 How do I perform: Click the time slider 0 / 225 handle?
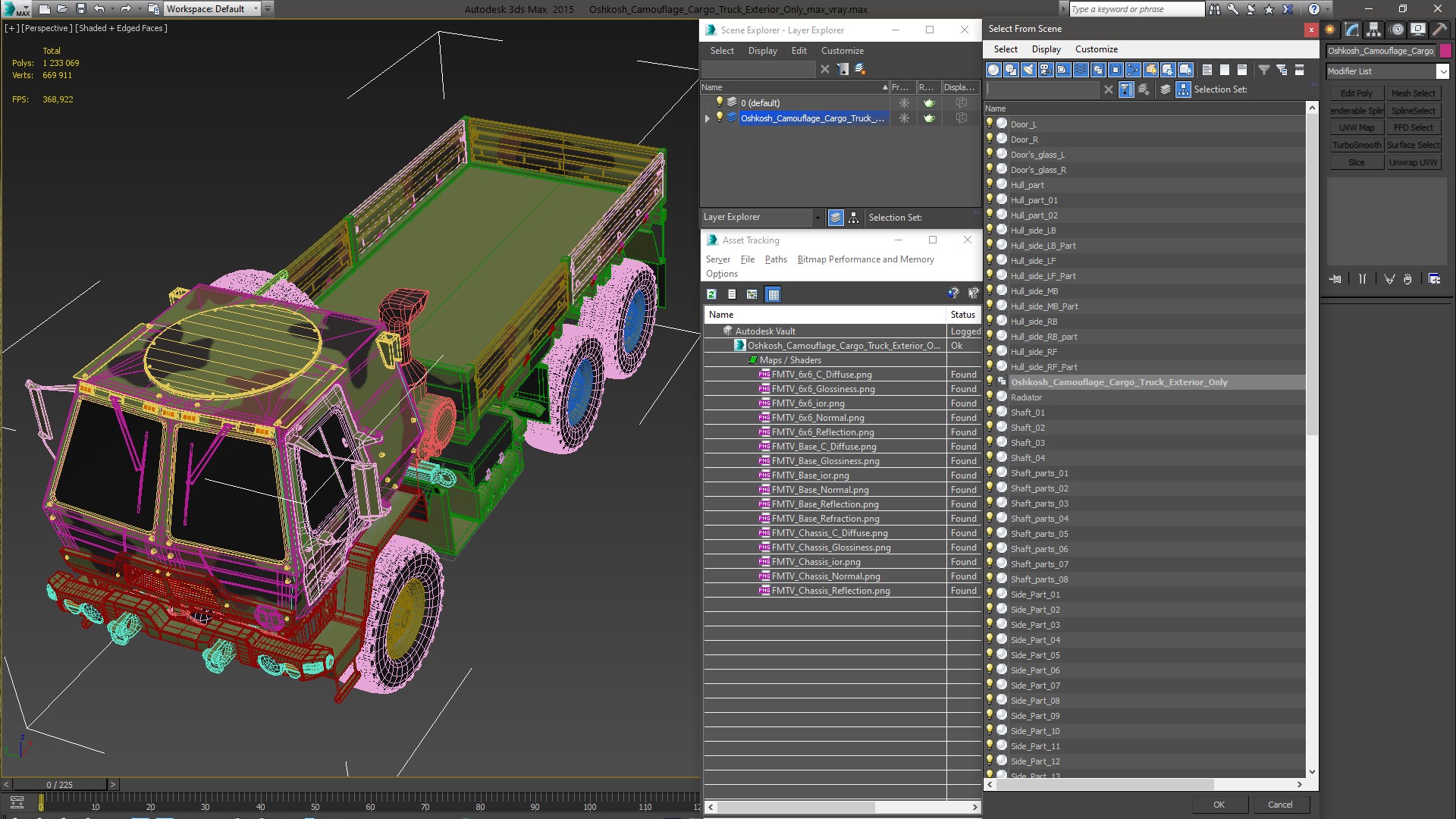(60, 785)
